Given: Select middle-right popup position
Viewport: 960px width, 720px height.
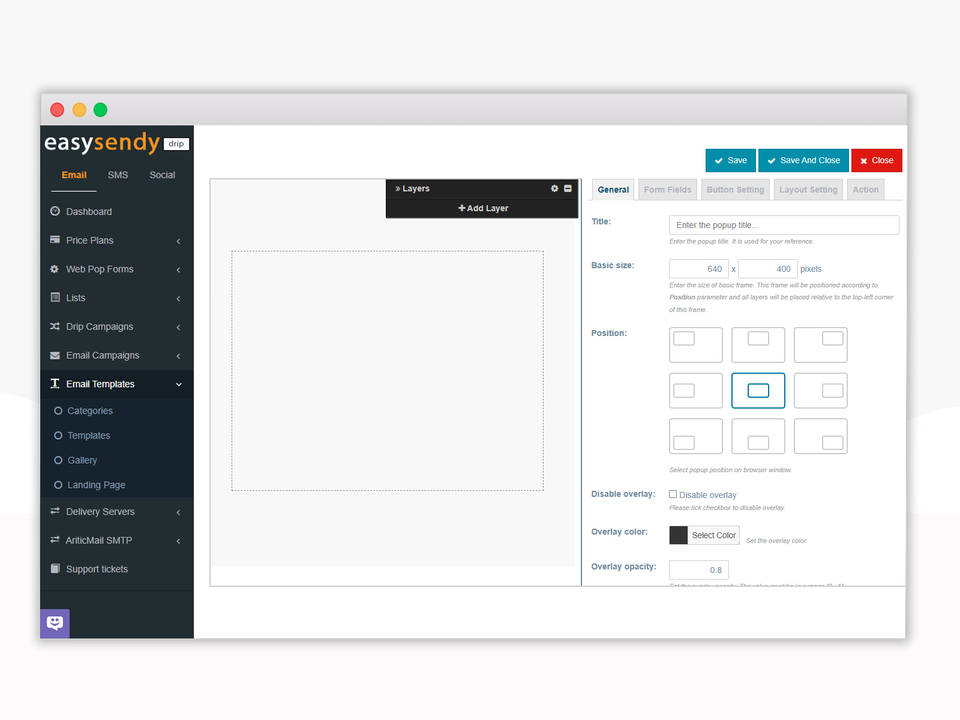Looking at the screenshot, I should [820, 391].
